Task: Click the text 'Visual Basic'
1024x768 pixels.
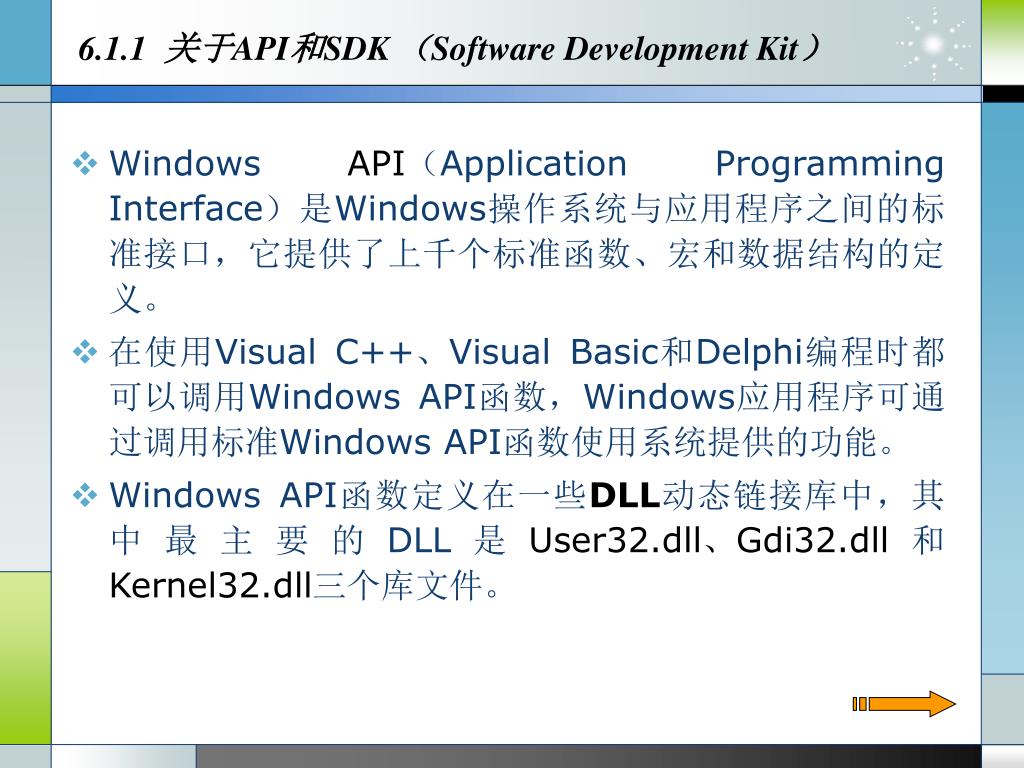Action: (x=554, y=352)
